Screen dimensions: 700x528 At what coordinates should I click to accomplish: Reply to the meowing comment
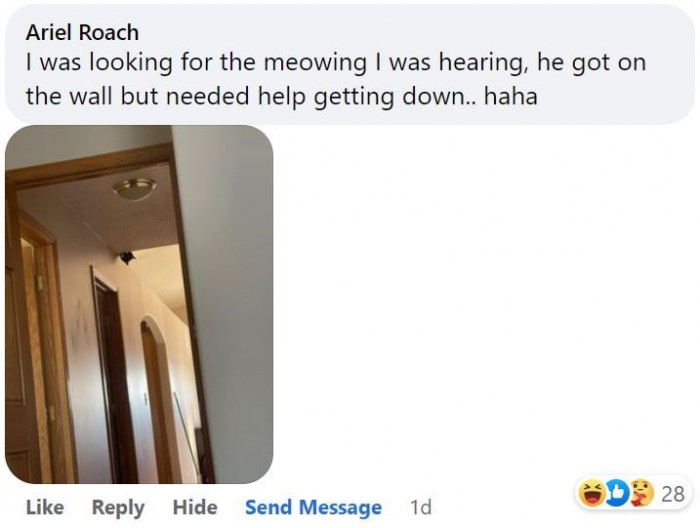[x=118, y=507]
